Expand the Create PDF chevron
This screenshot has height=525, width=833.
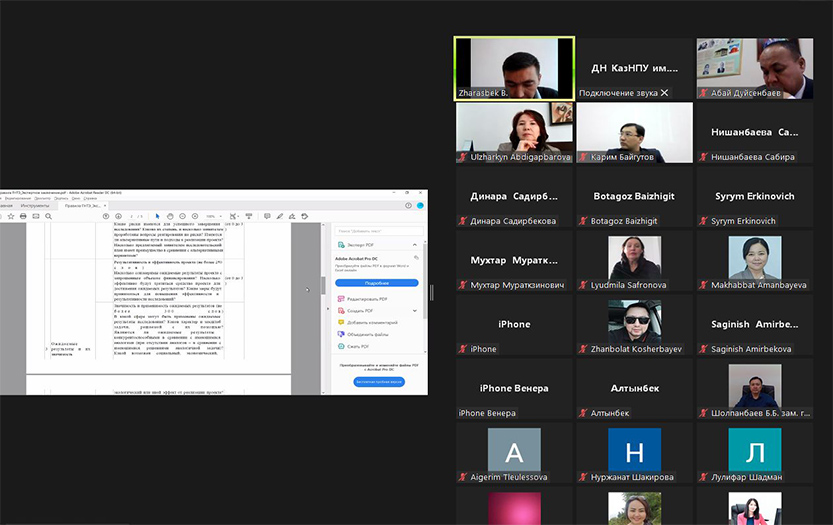[x=415, y=310]
